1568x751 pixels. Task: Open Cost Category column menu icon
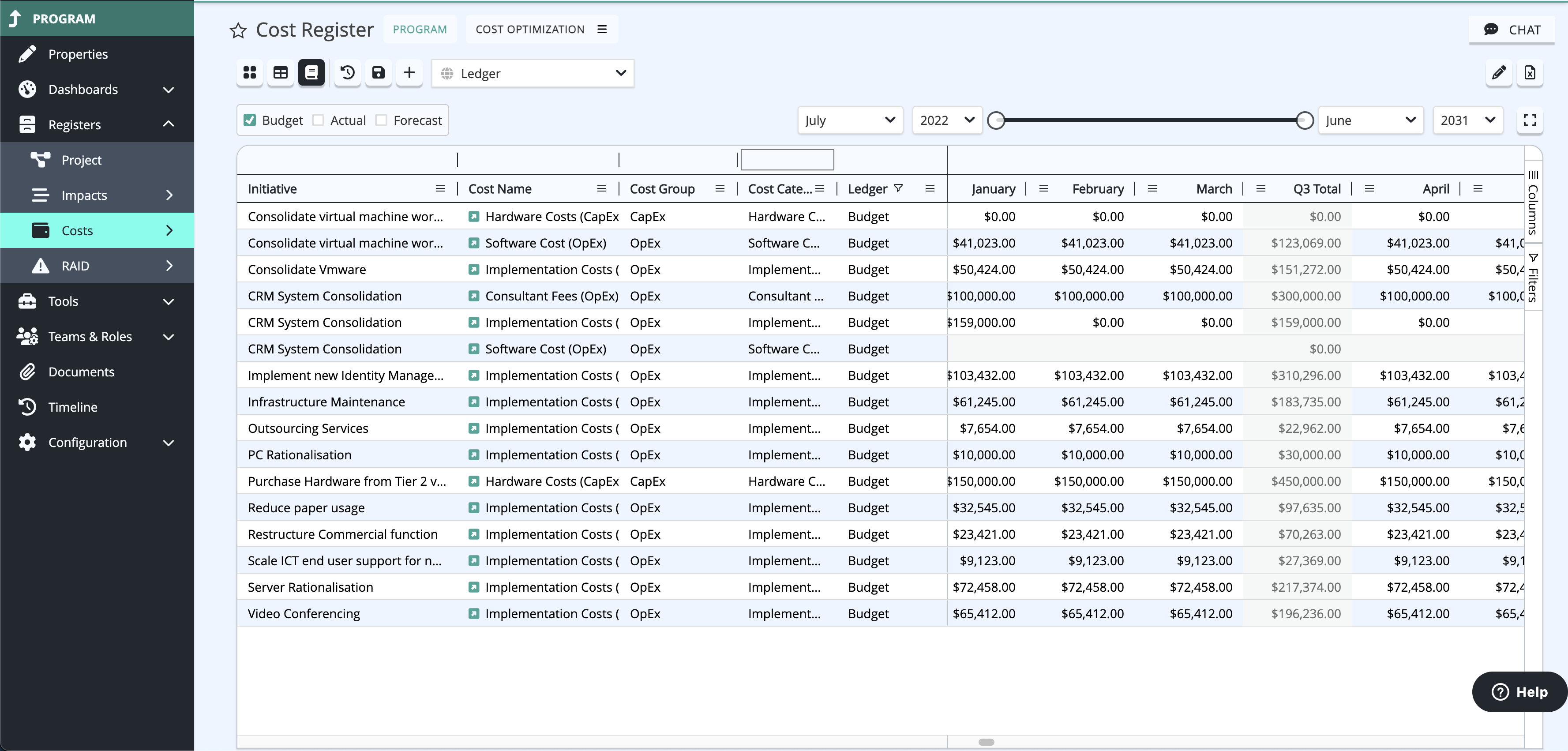820,189
